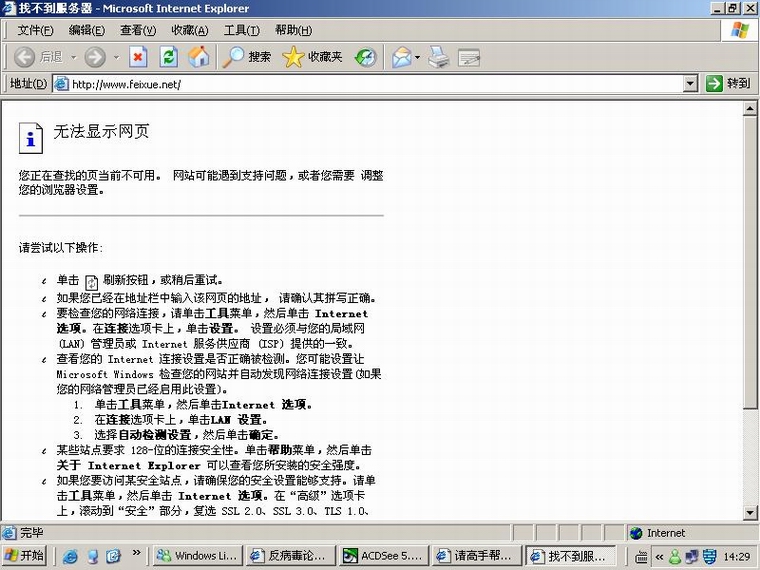Click the IE icon in title bar
The height and width of the screenshot is (570, 760).
pos(9,8)
